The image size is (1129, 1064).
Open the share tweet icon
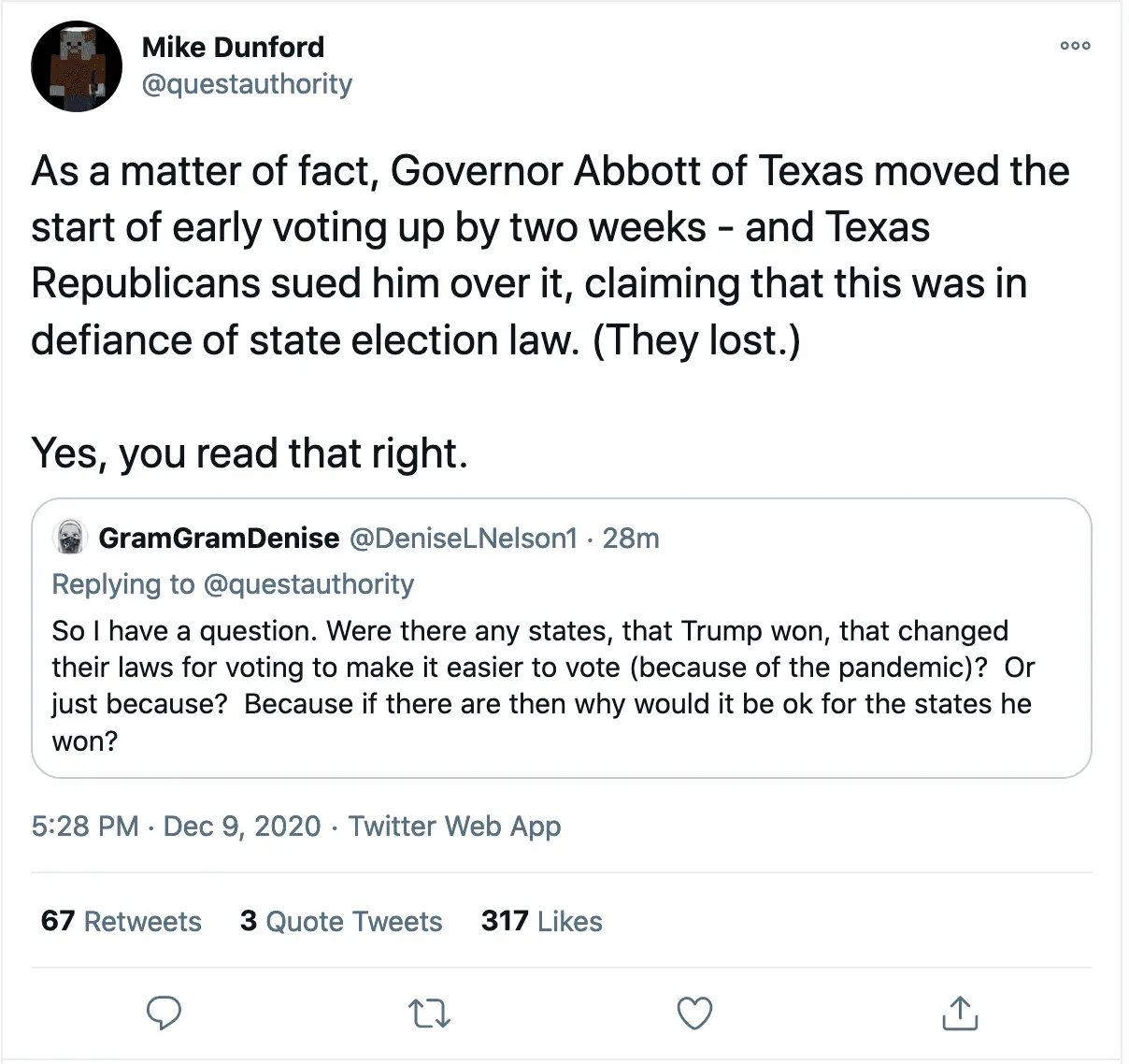click(x=960, y=1013)
